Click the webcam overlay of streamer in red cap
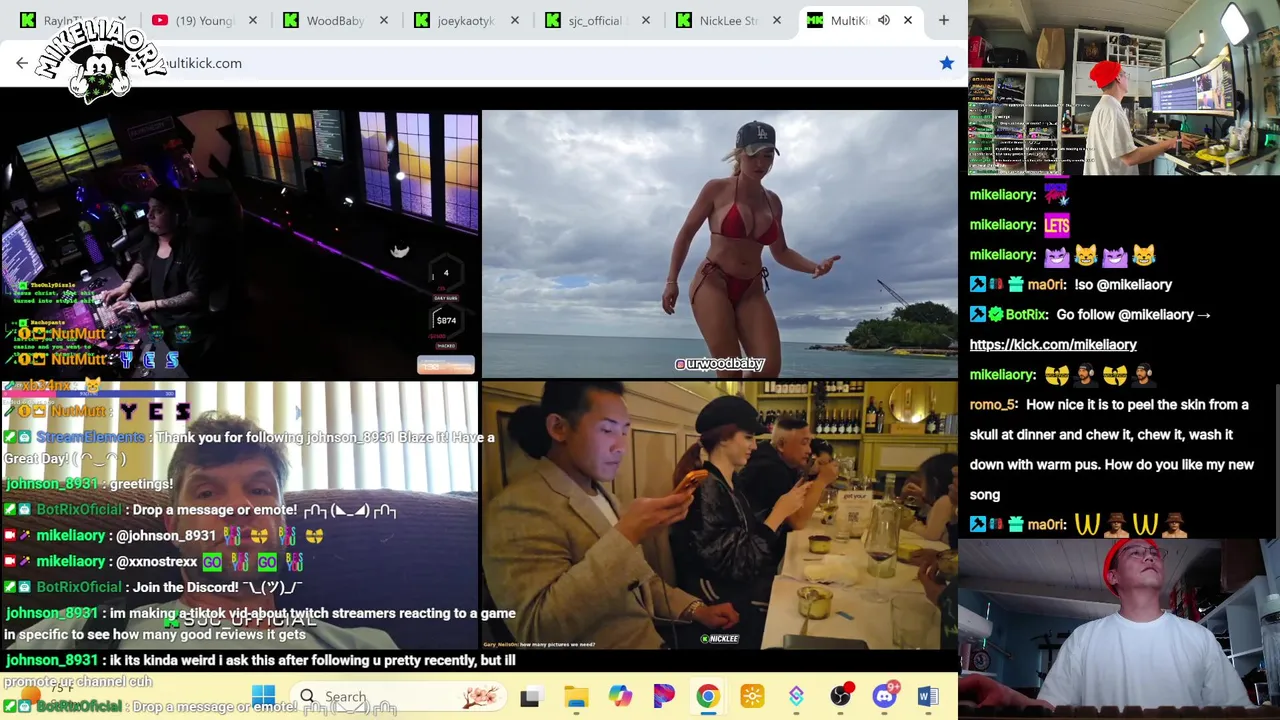1280x720 pixels. [x=1120, y=630]
